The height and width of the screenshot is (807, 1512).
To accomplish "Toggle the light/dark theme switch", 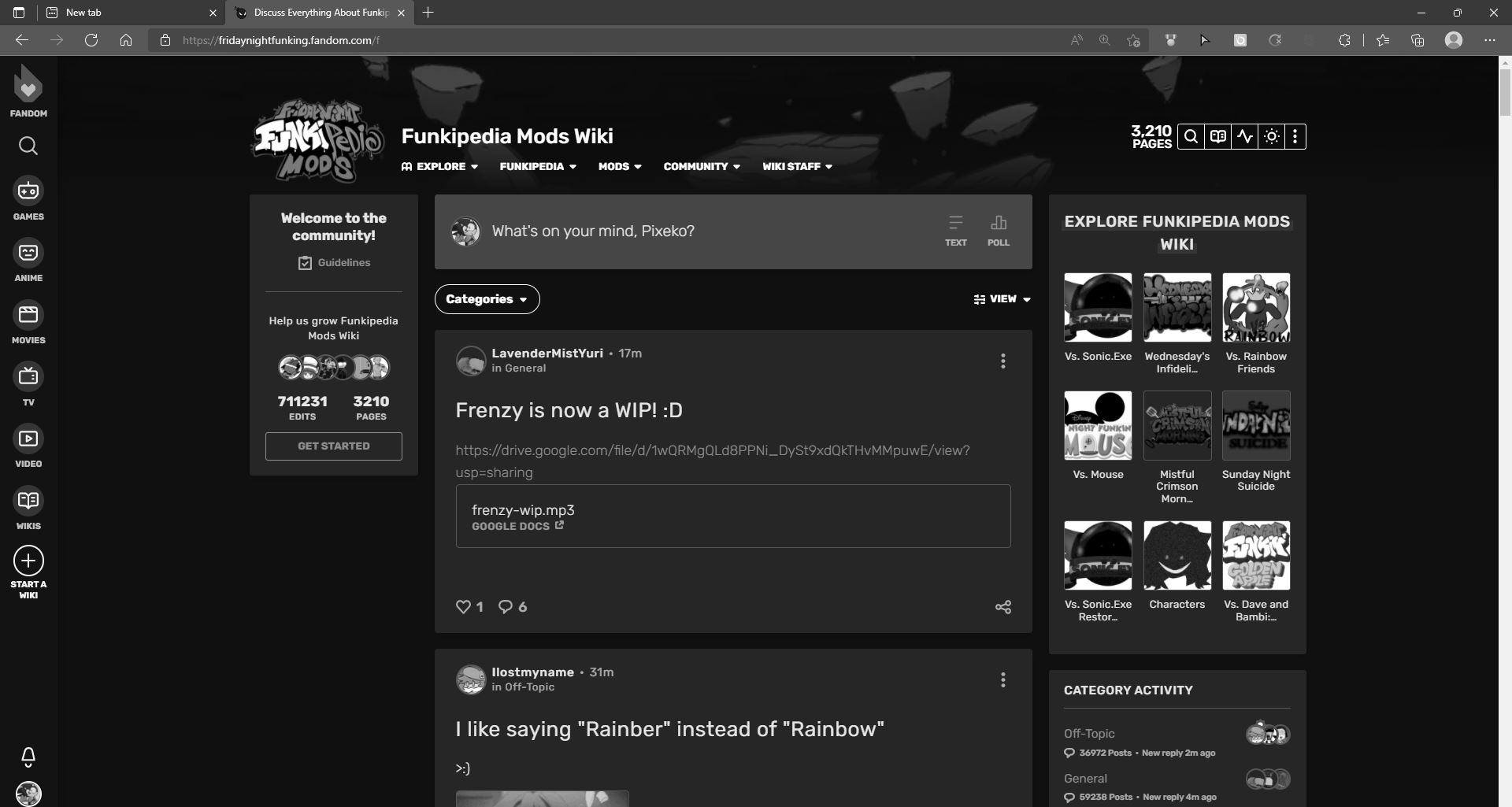I will click(1271, 137).
